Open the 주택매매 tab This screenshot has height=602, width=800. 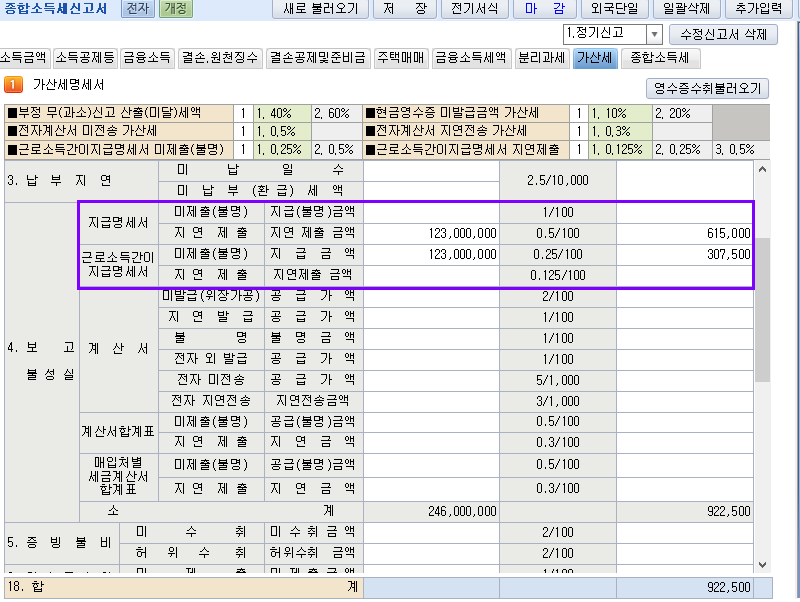tap(401, 58)
